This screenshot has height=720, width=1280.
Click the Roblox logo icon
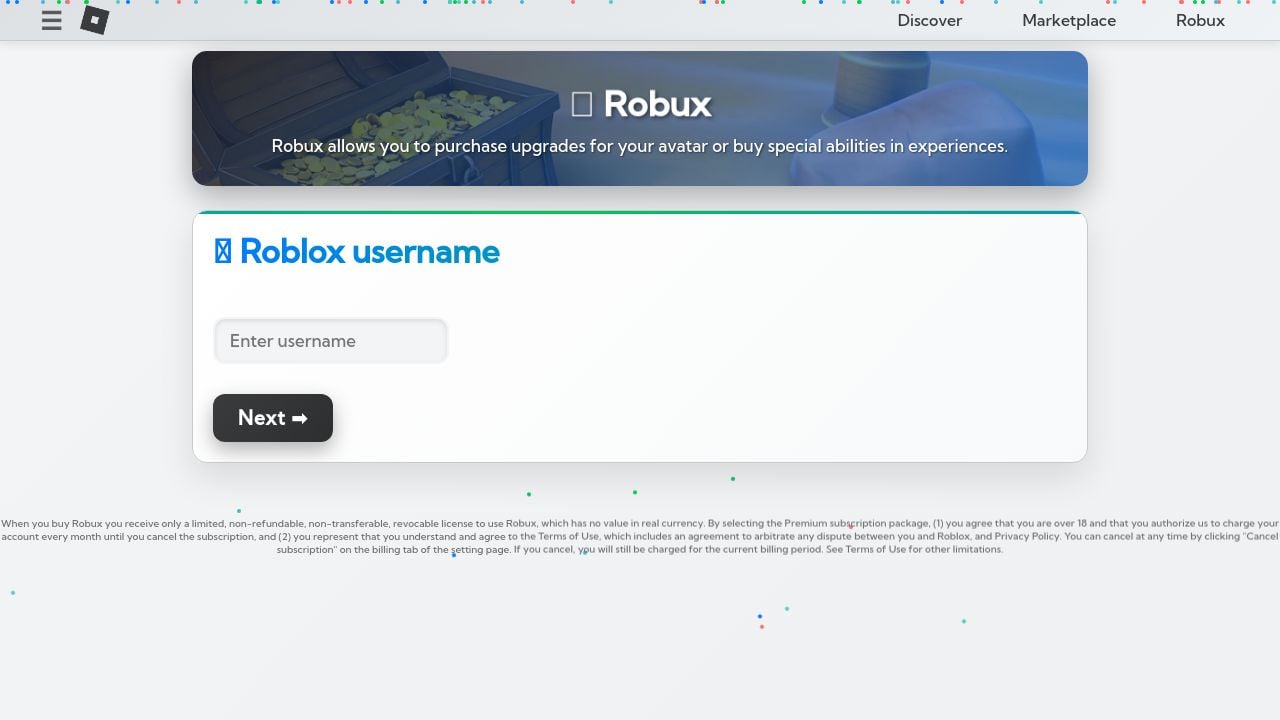pos(94,20)
